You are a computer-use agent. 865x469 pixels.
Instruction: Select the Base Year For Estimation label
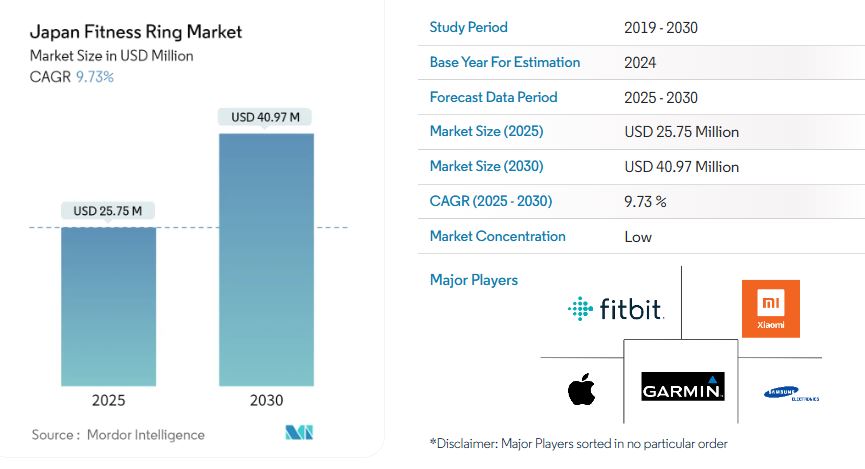pyautogui.click(x=504, y=62)
